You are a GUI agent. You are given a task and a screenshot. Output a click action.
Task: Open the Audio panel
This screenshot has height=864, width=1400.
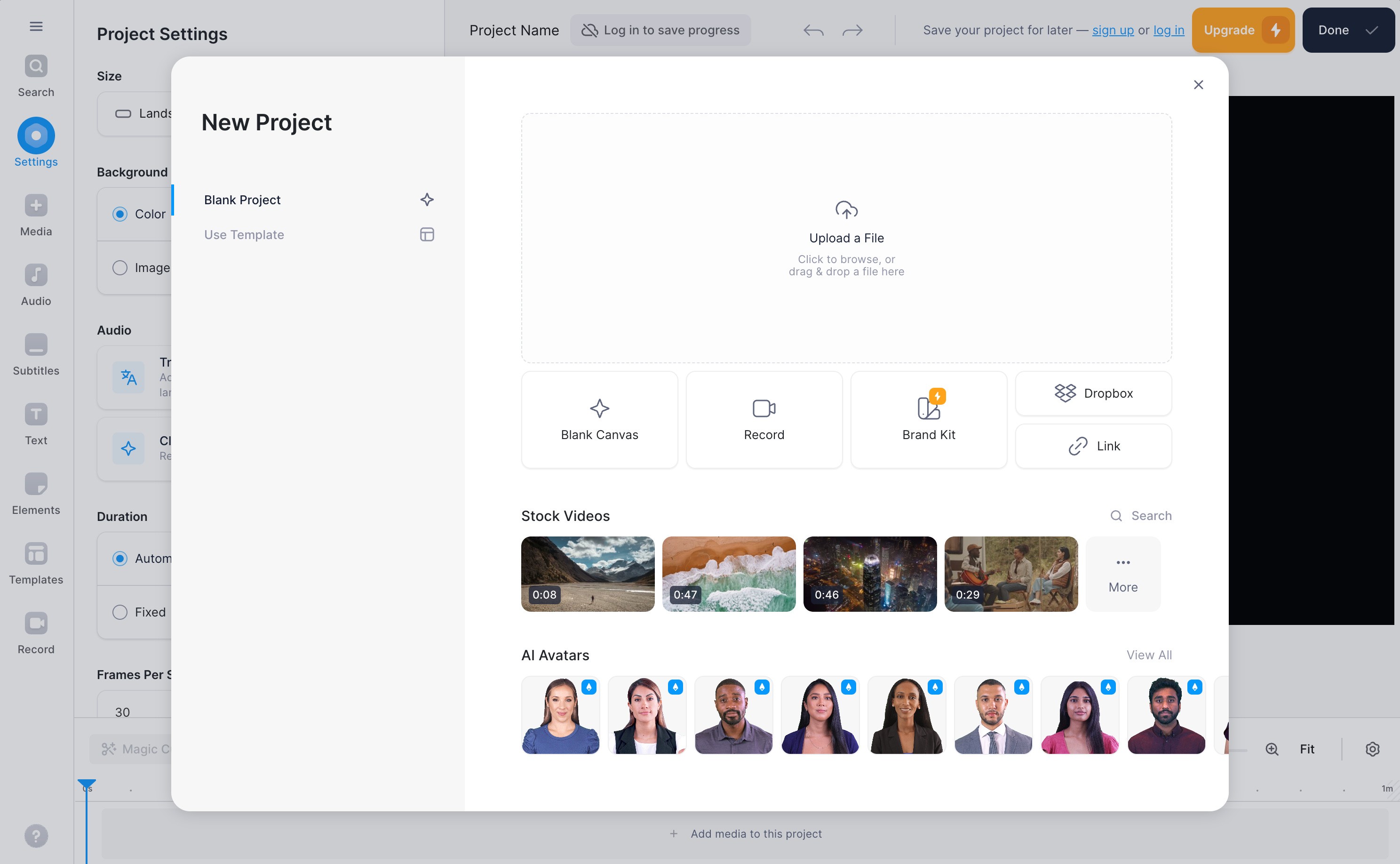coord(35,284)
